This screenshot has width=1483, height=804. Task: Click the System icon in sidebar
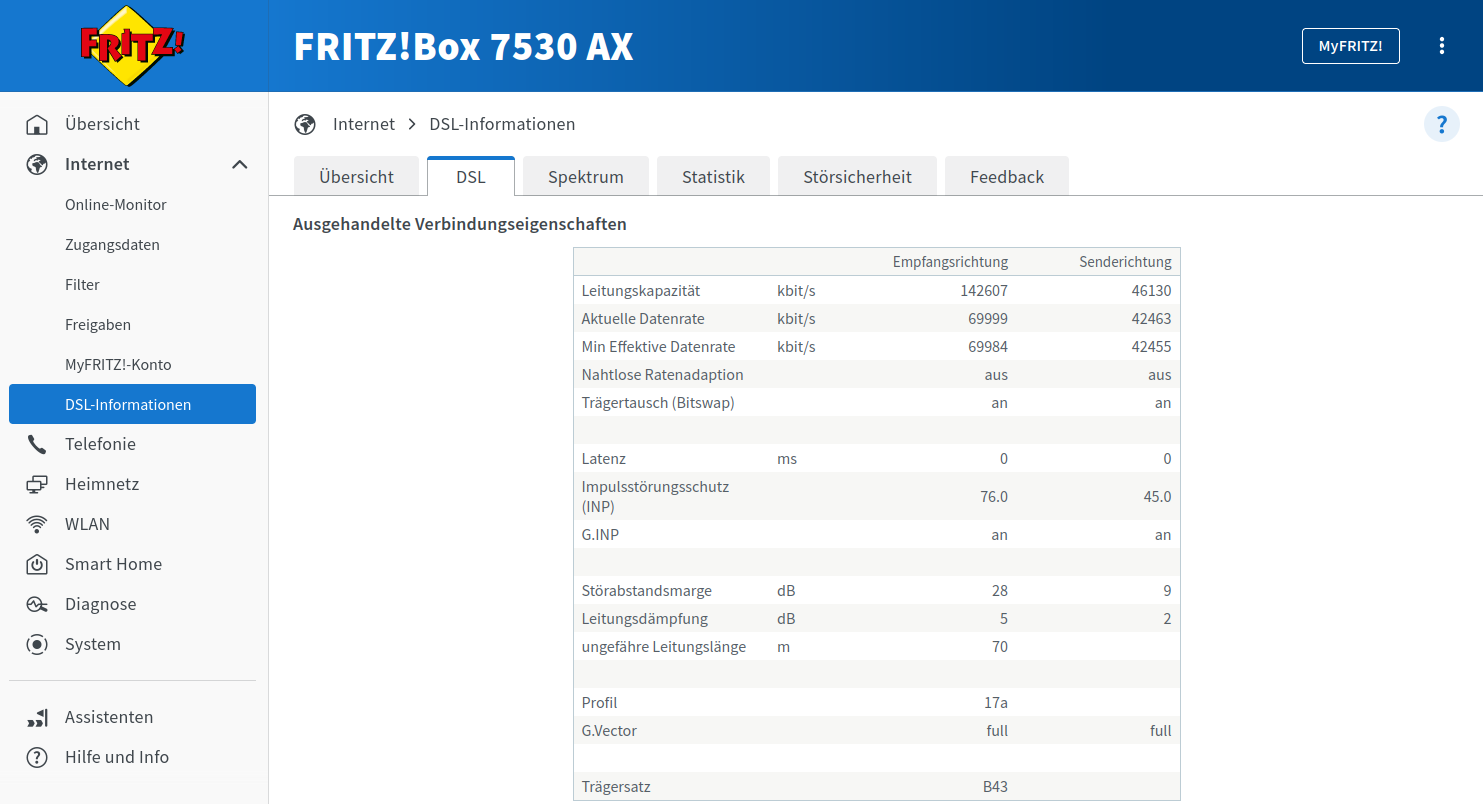(37, 644)
